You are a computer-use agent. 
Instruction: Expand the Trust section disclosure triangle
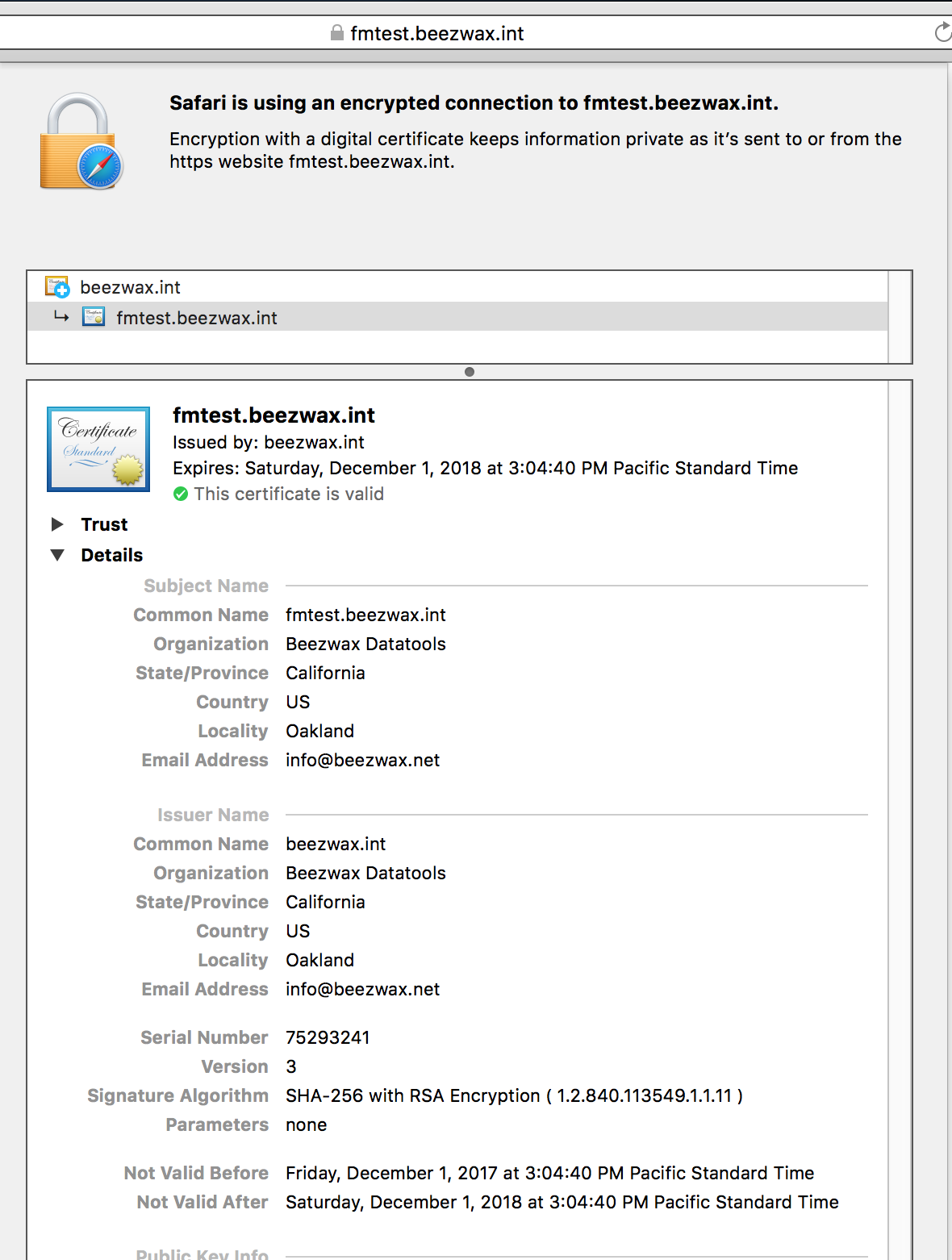(57, 524)
